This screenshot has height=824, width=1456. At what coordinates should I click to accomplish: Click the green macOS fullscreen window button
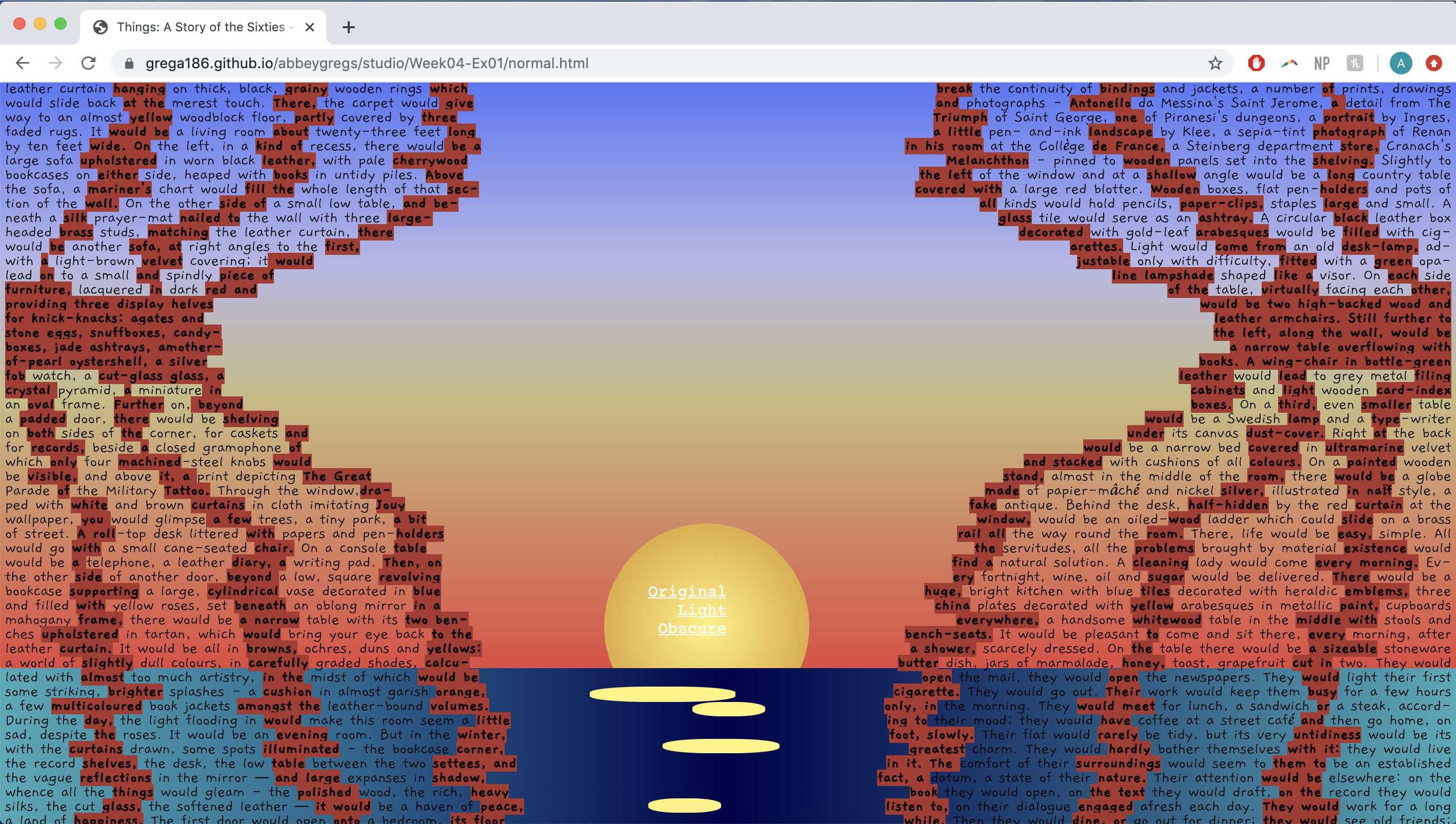click(x=61, y=24)
